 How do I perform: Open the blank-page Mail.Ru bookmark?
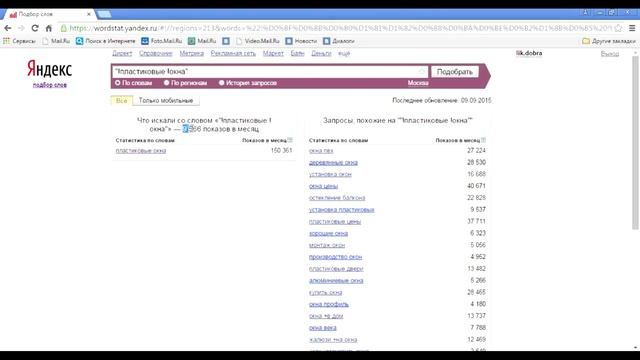pyautogui.click(x=56, y=41)
